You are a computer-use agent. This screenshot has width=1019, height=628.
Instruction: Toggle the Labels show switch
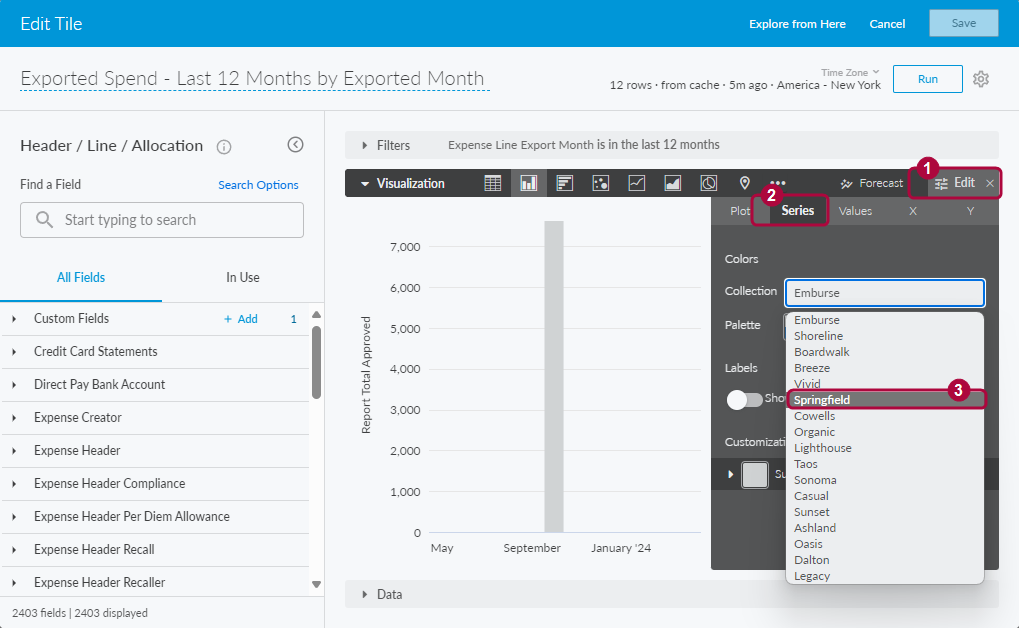tap(745, 399)
